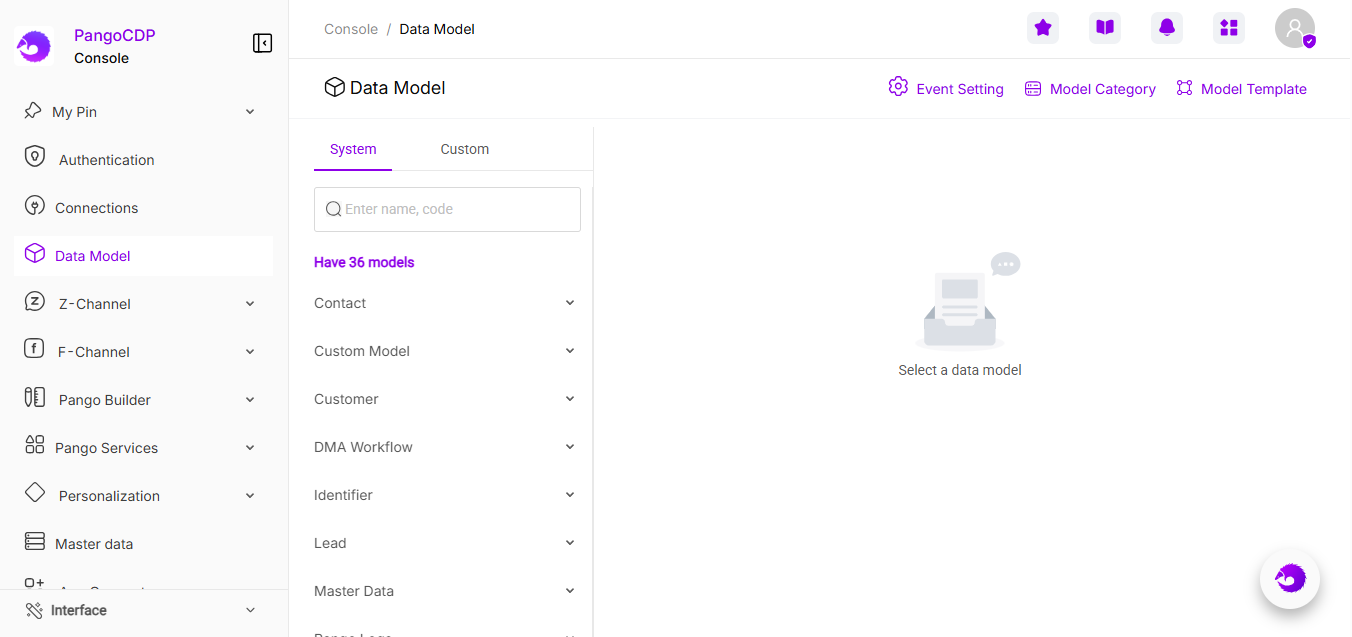The image size is (1352, 637).
Task: Expand the Z-Channel menu chevron
Action: click(250, 304)
